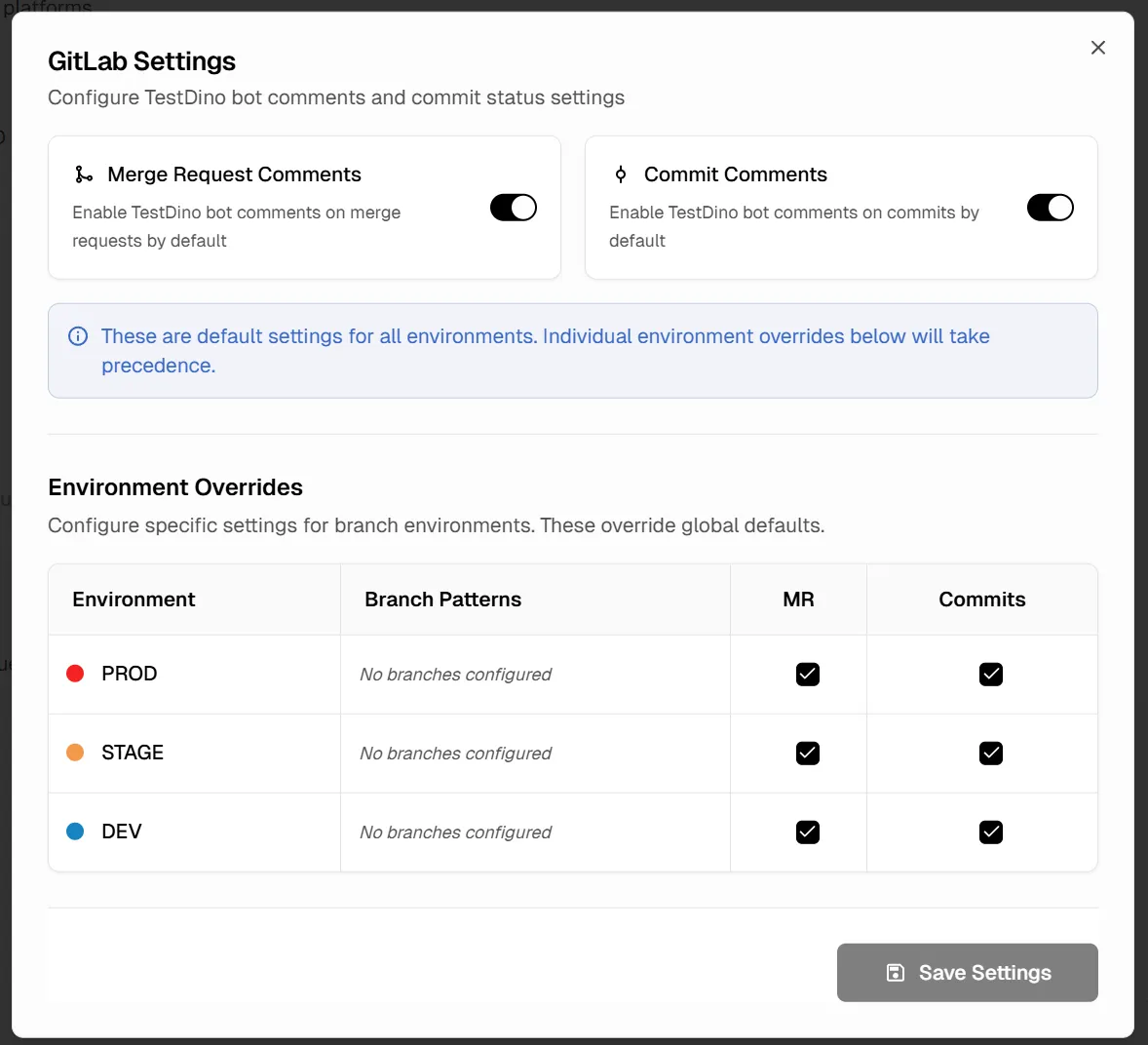Click the merge request branch icon
Image resolution: width=1148 pixels, height=1045 pixels.
click(83, 174)
